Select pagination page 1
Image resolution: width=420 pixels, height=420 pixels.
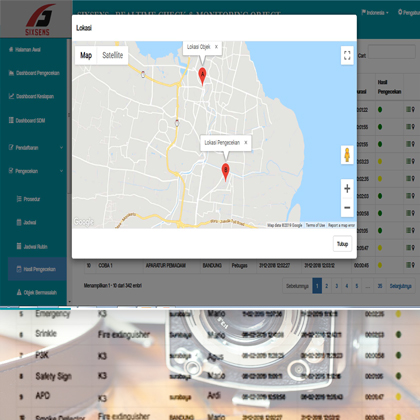coord(317,286)
